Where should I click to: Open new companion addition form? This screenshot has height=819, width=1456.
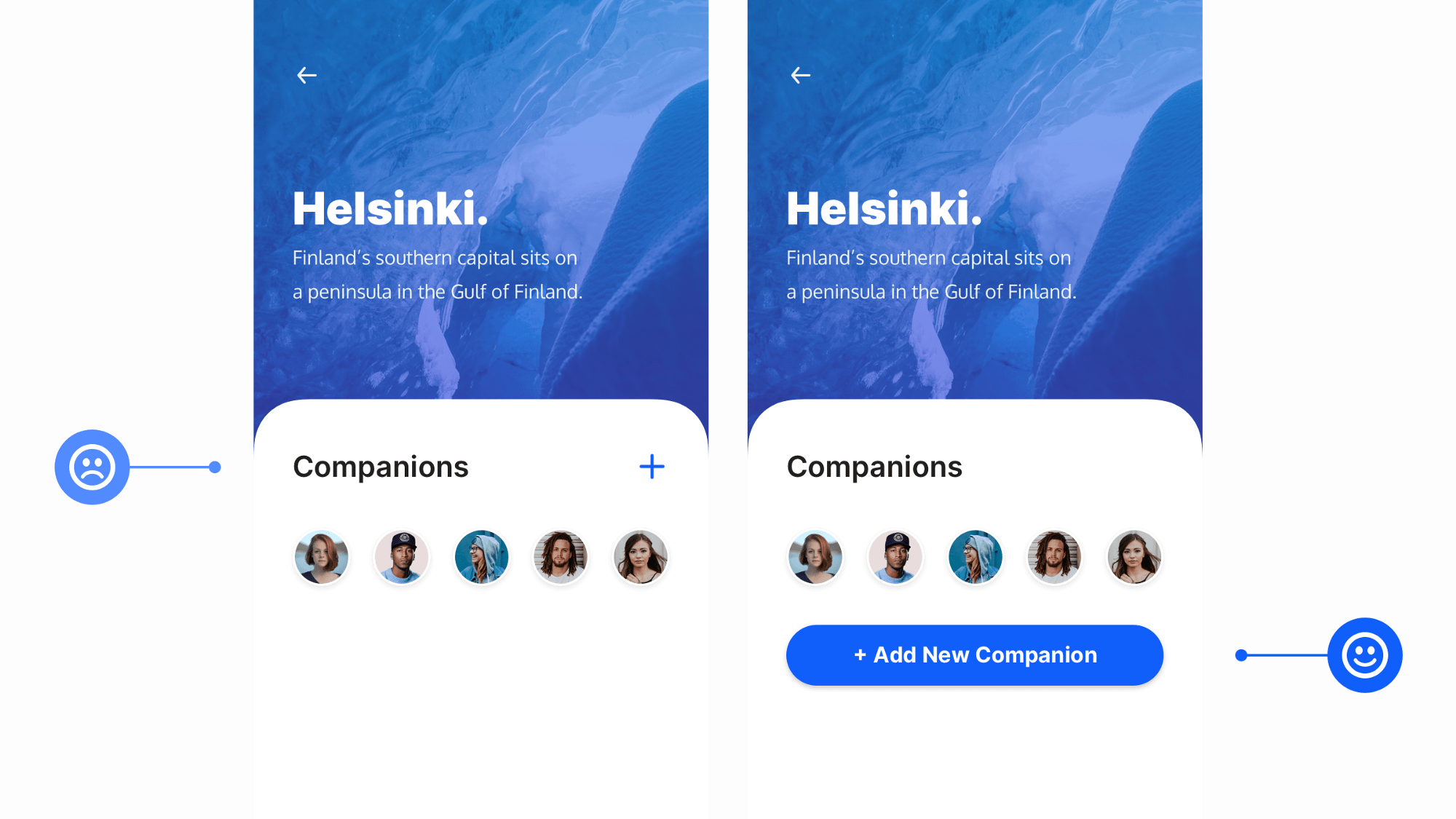click(x=974, y=654)
